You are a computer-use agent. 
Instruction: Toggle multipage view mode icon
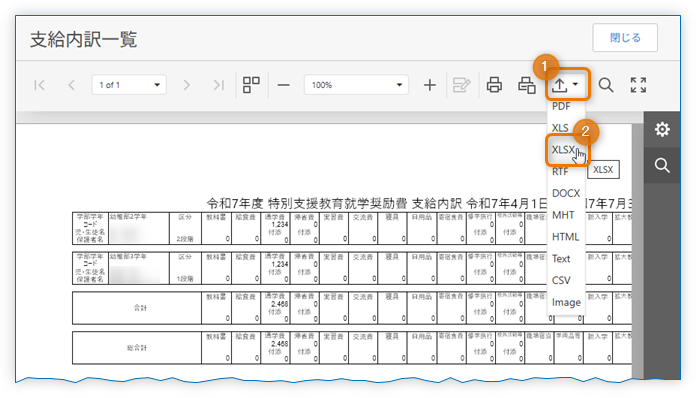[x=251, y=85]
